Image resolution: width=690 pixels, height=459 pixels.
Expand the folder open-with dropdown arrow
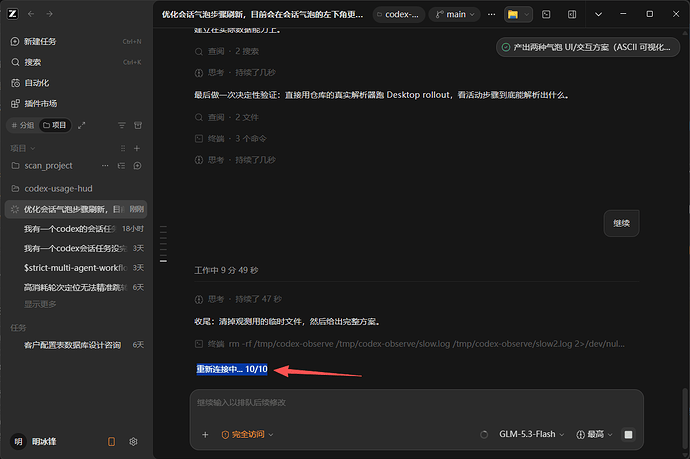coord(527,15)
